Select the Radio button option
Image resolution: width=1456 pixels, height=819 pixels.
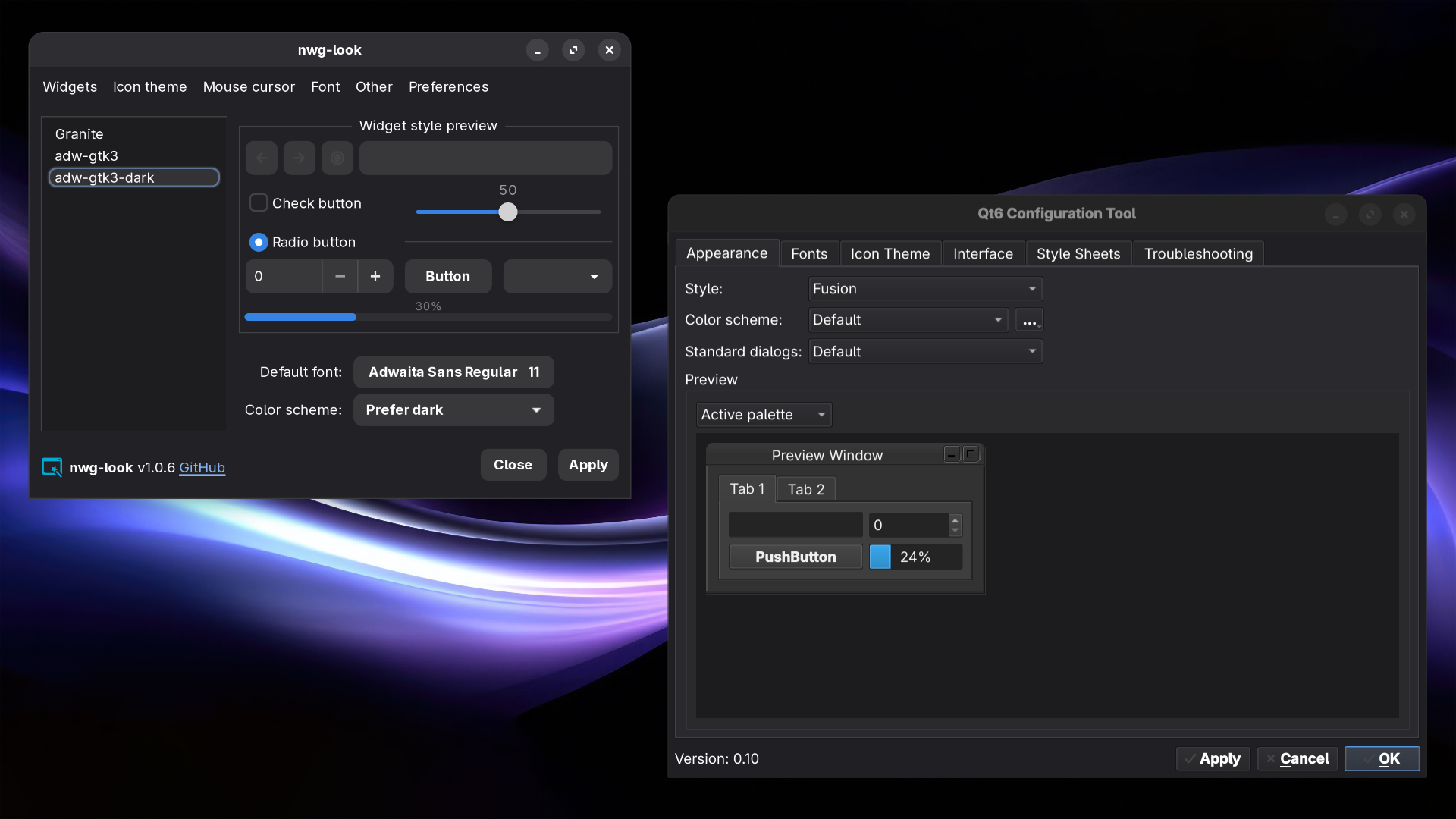click(259, 243)
